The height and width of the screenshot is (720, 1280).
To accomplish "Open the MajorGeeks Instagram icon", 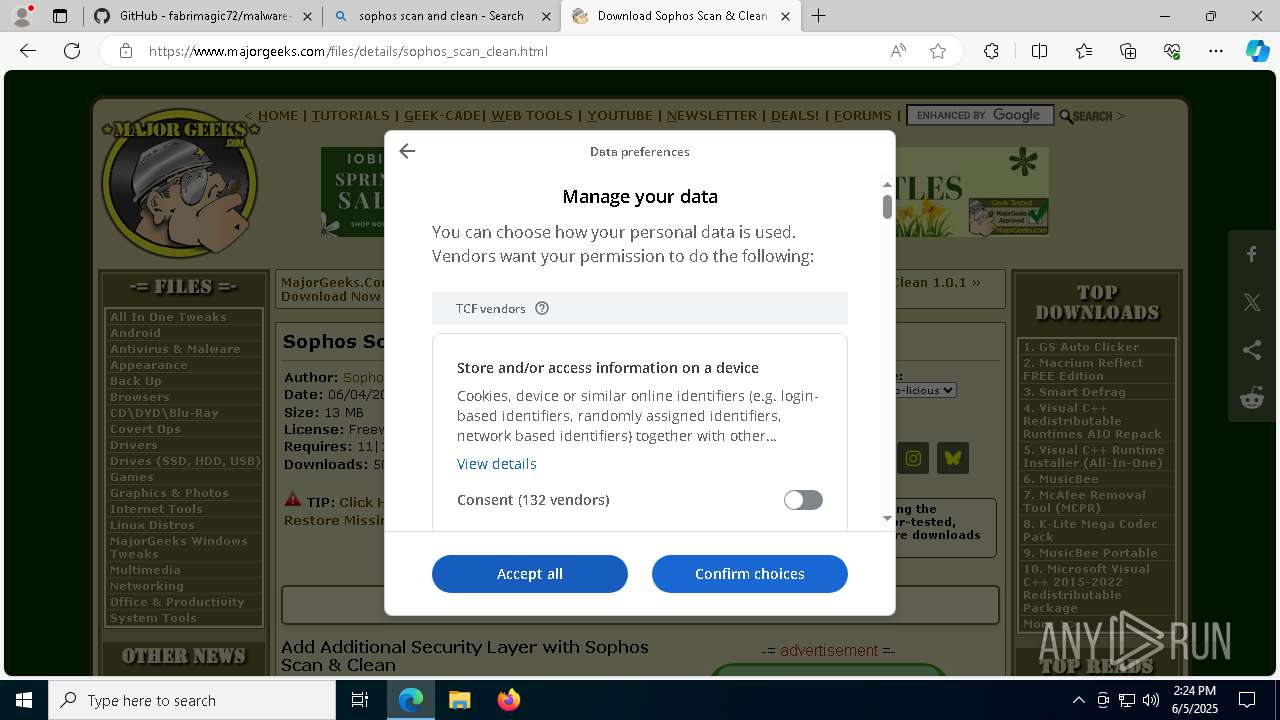I will point(913,458).
